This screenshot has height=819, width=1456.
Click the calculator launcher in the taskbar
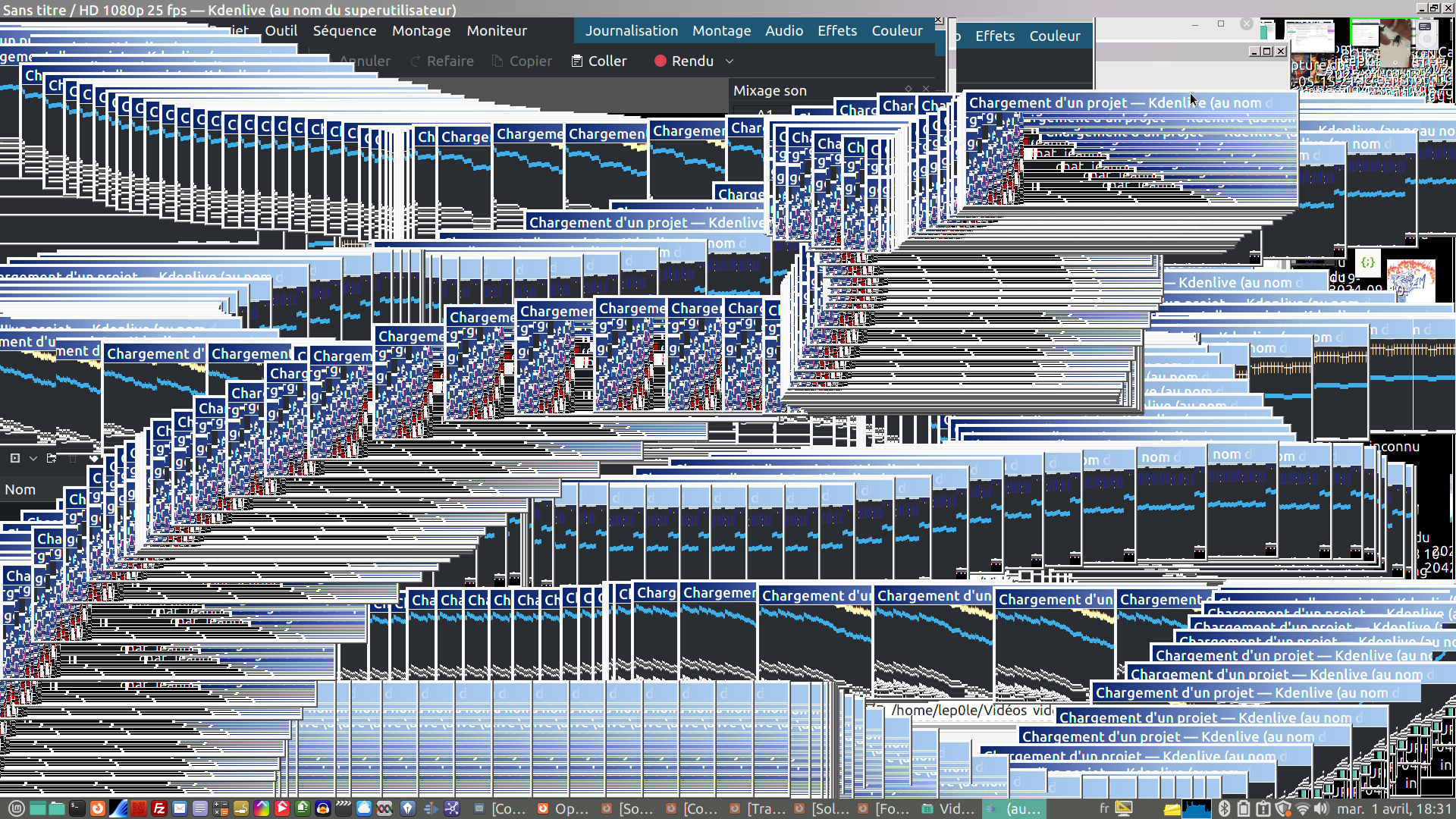click(221, 808)
